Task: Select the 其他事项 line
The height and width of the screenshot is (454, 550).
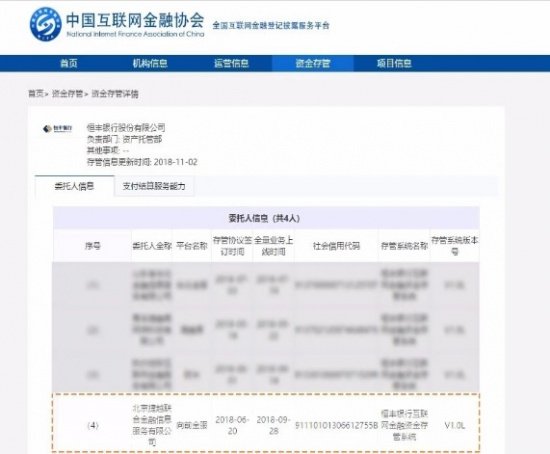Action: 108,151
